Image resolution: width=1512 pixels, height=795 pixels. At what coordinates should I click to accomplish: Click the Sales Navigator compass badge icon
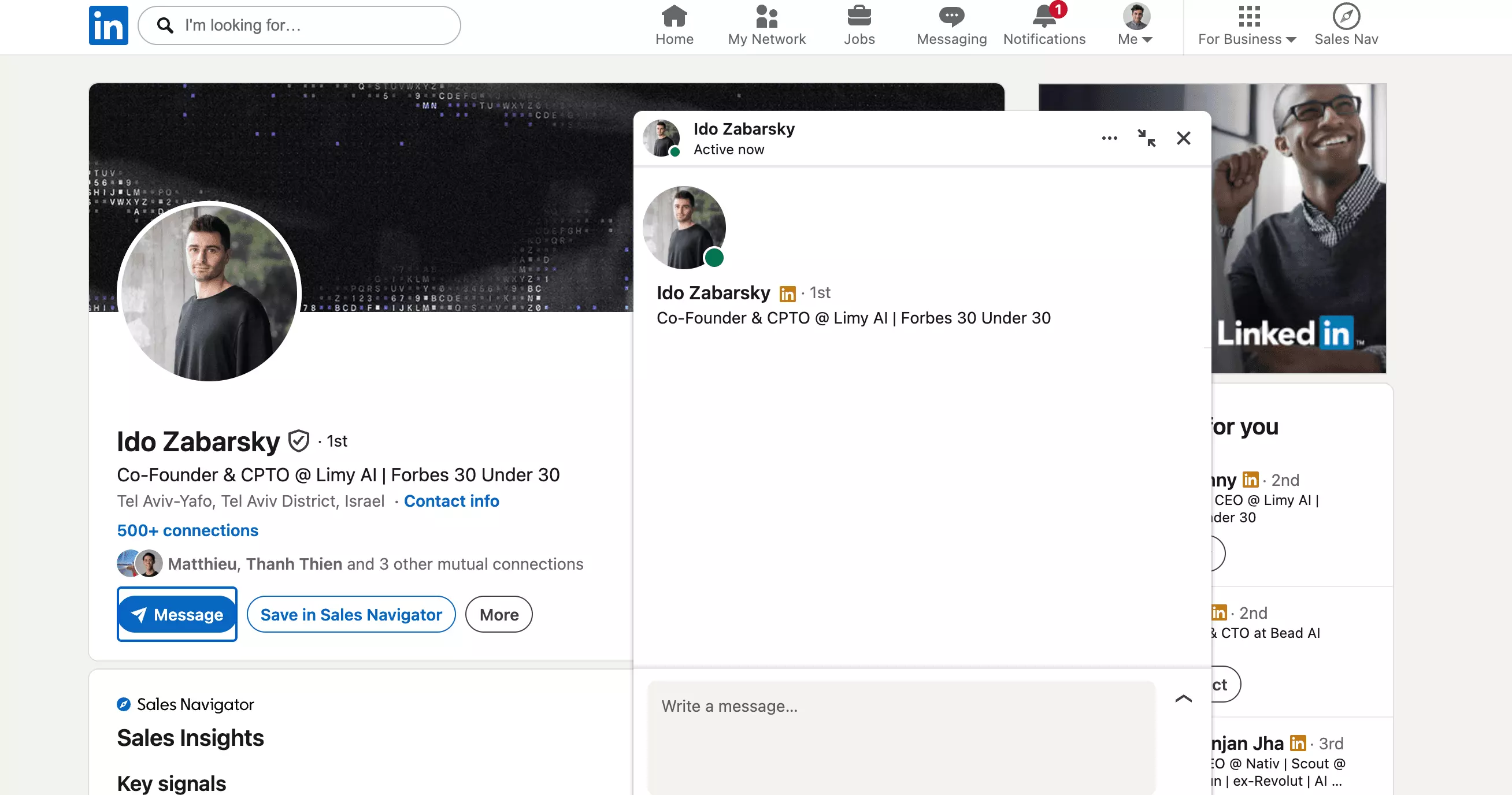coord(123,704)
